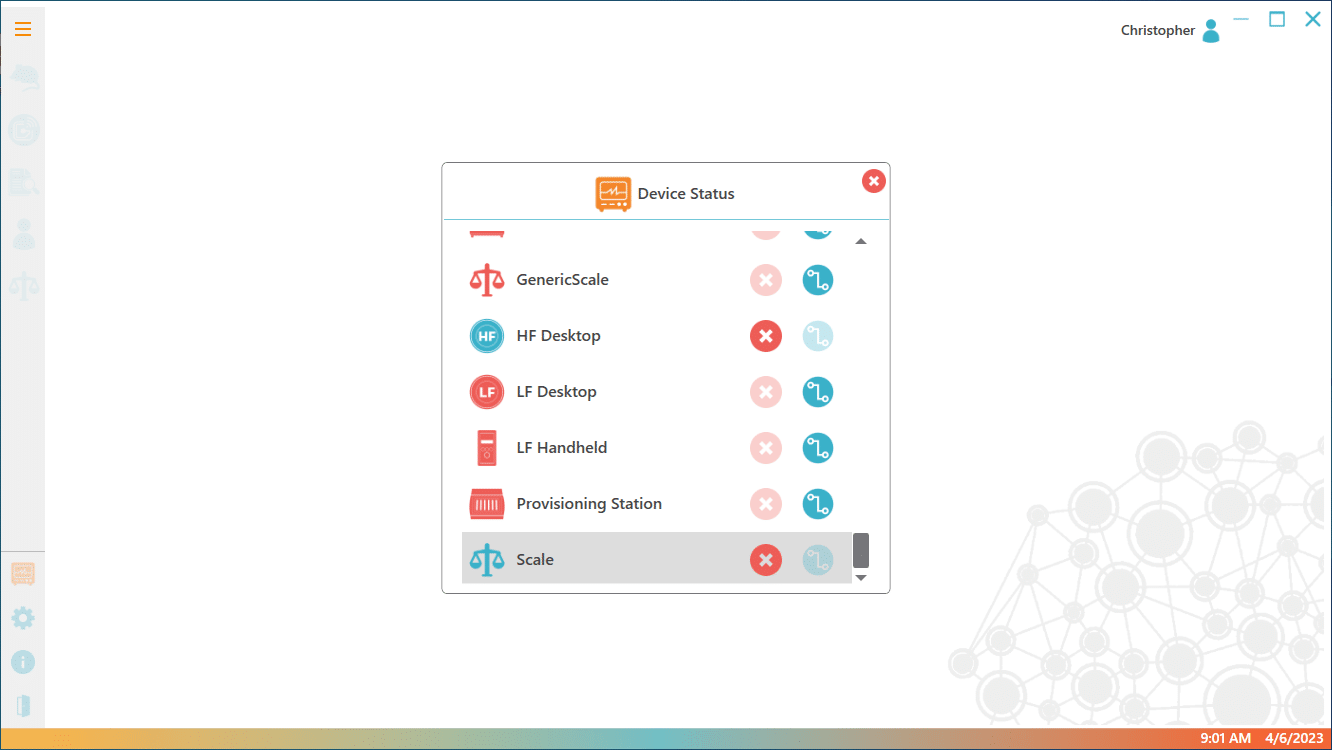This screenshot has width=1332, height=750.
Task: Click the info icon in the sidebar
Action: (23, 662)
